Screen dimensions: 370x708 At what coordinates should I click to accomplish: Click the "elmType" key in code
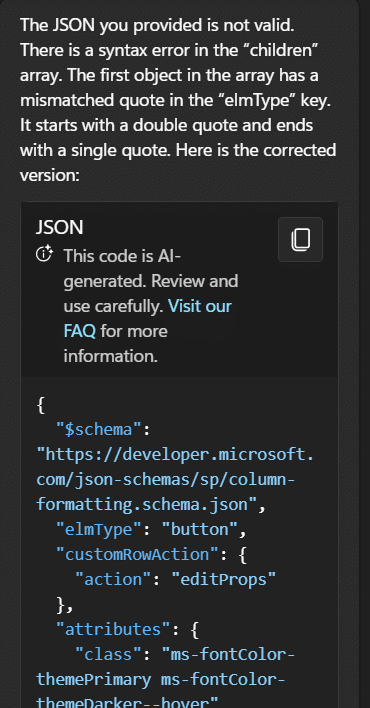[x=95, y=529]
